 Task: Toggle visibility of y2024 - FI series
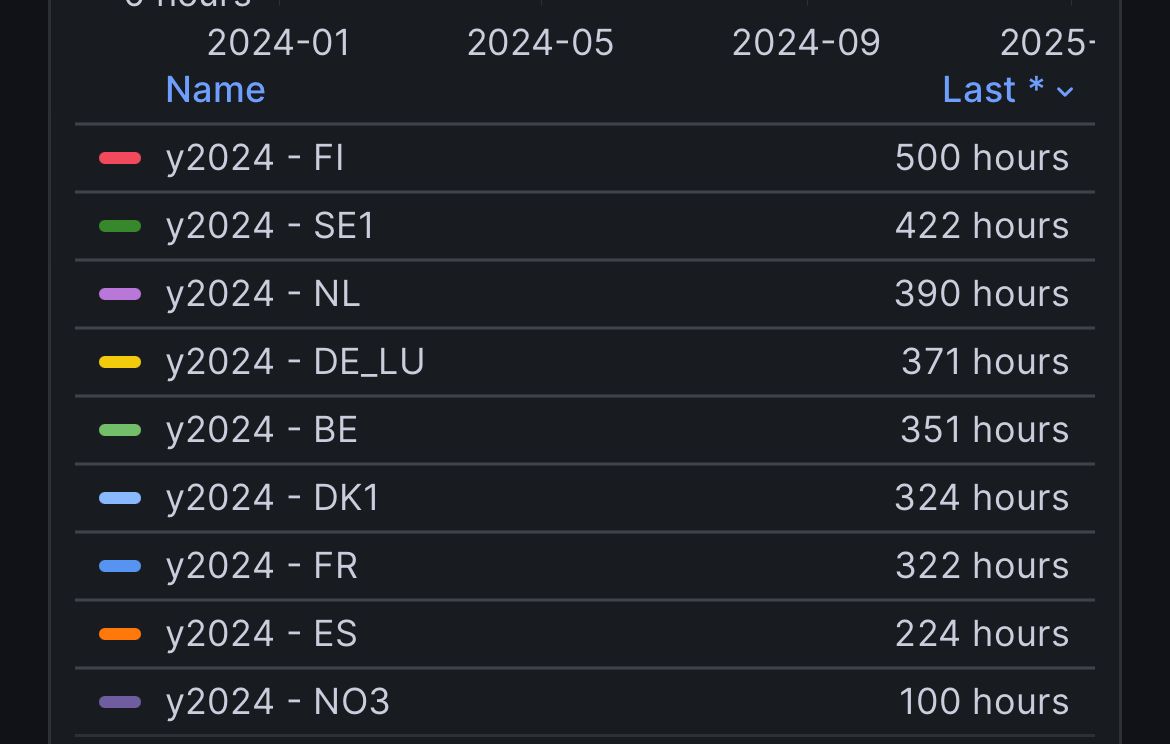[x=255, y=158]
